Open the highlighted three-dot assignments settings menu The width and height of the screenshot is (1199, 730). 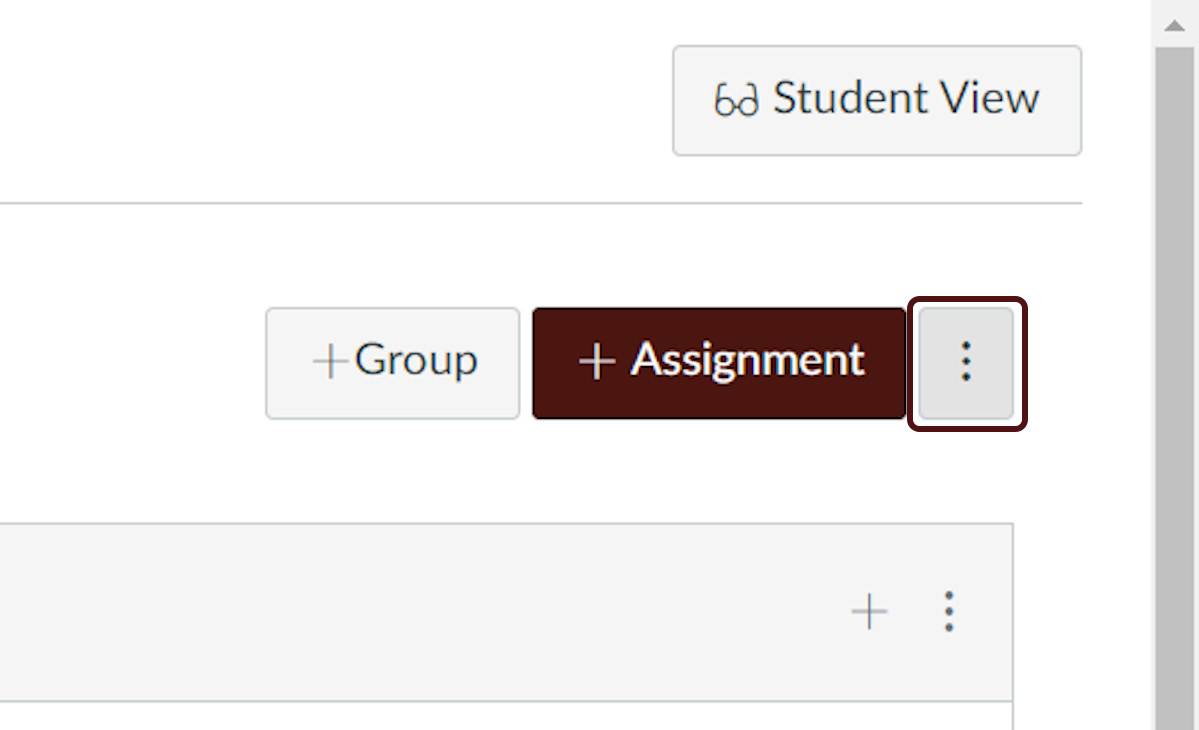tap(966, 362)
